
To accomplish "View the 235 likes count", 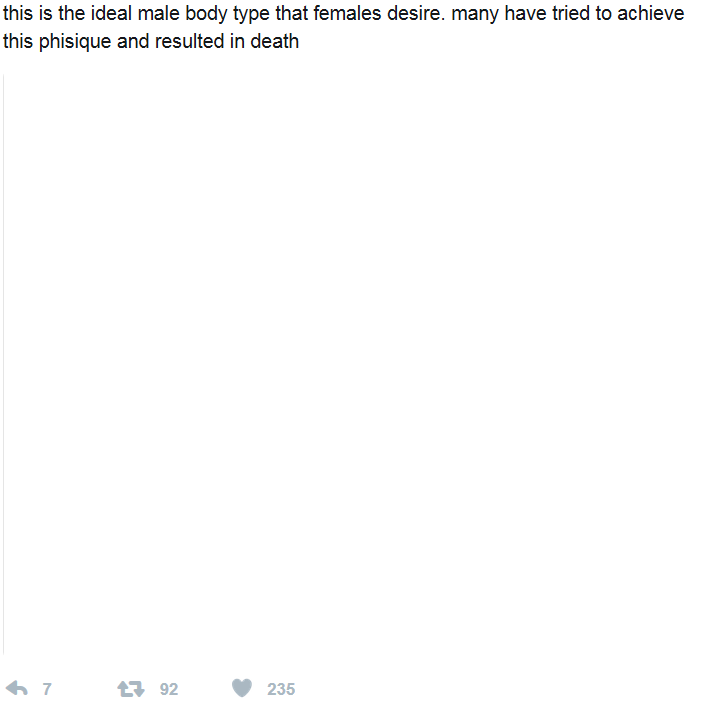I will point(281,689).
